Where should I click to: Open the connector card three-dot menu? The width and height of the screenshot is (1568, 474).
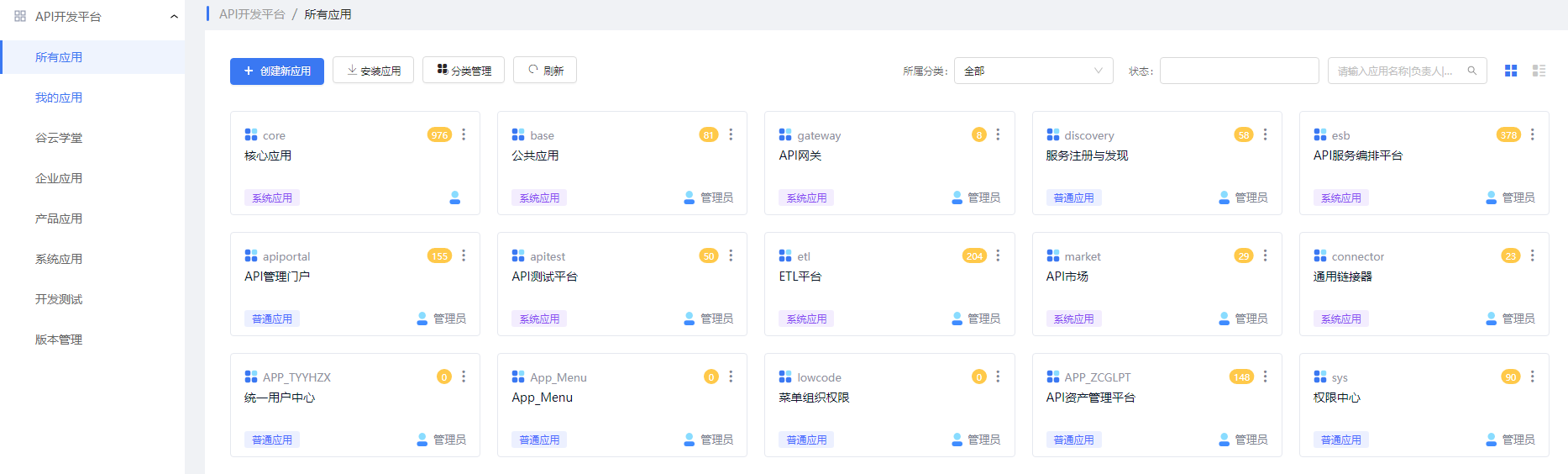point(1532,255)
